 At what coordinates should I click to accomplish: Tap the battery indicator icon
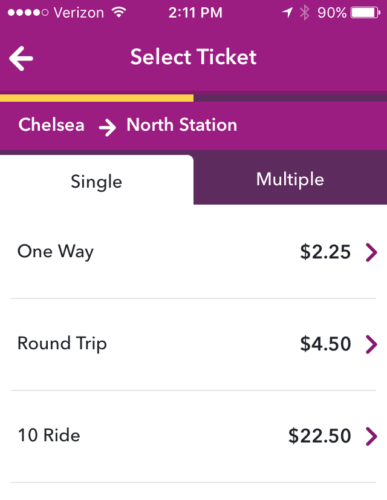365,13
